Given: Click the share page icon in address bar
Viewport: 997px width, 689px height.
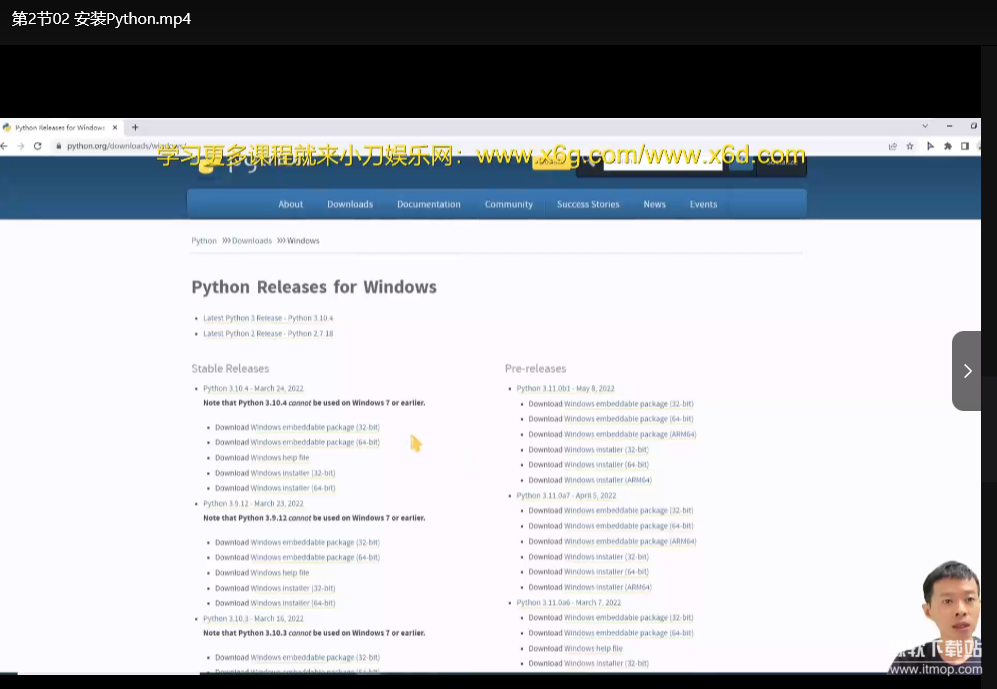Looking at the screenshot, I should click(893, 146).
